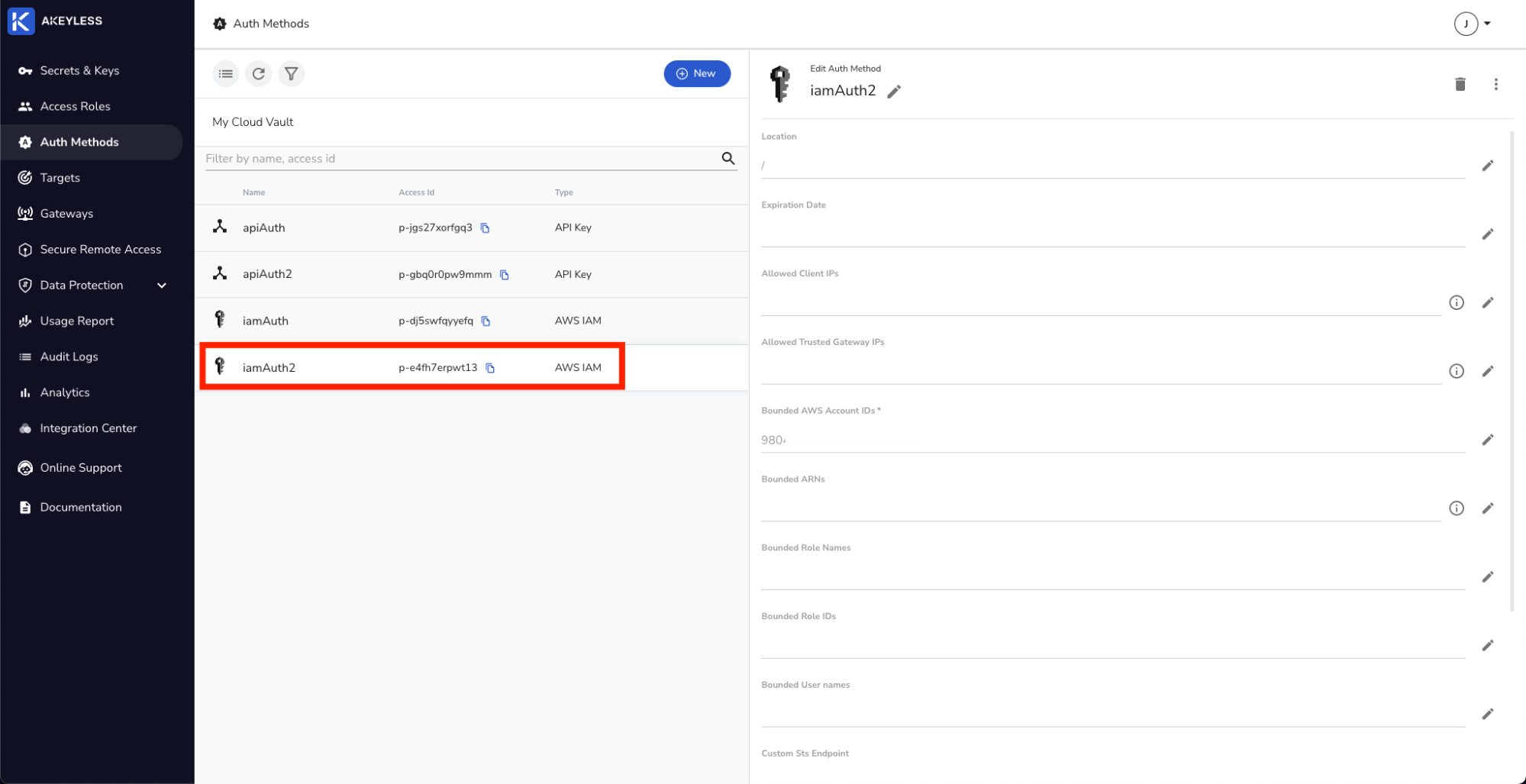This screenshot has width=1526, height=784.
Task: Go to Access Roles section
Action: [75, 106]
